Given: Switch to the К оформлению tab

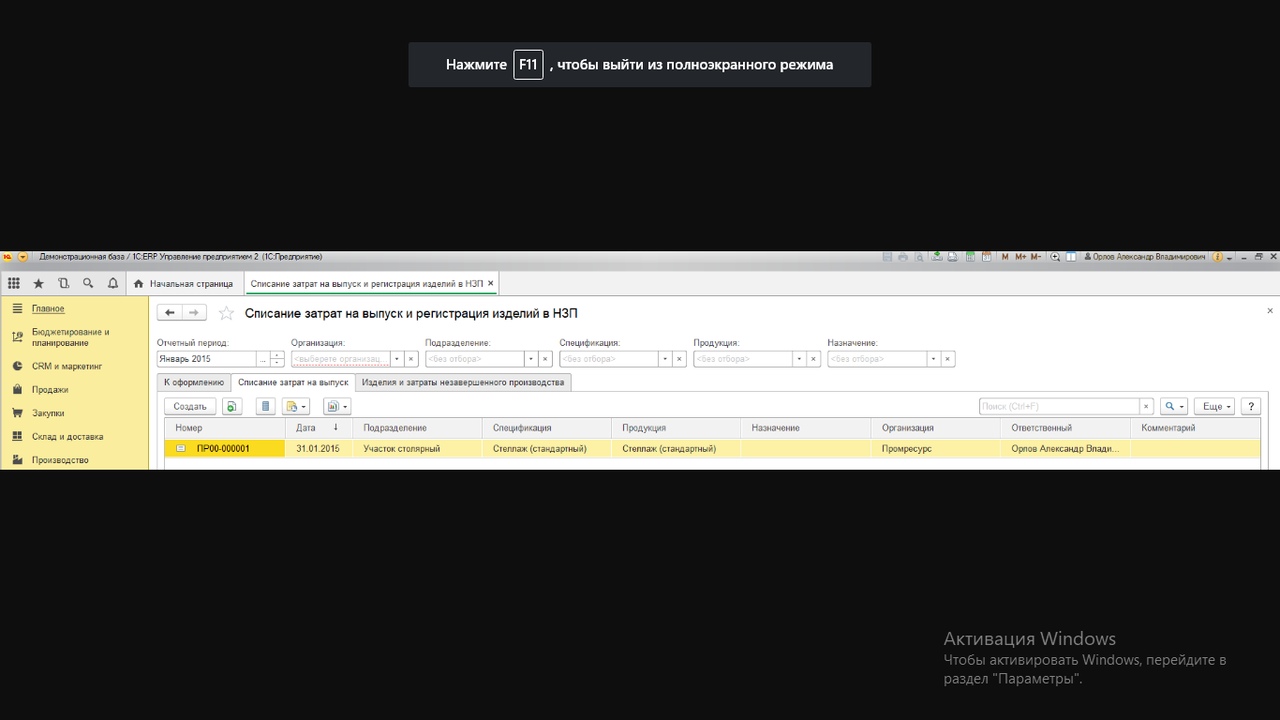Looking at the screenshot, I should click(194, 382).
